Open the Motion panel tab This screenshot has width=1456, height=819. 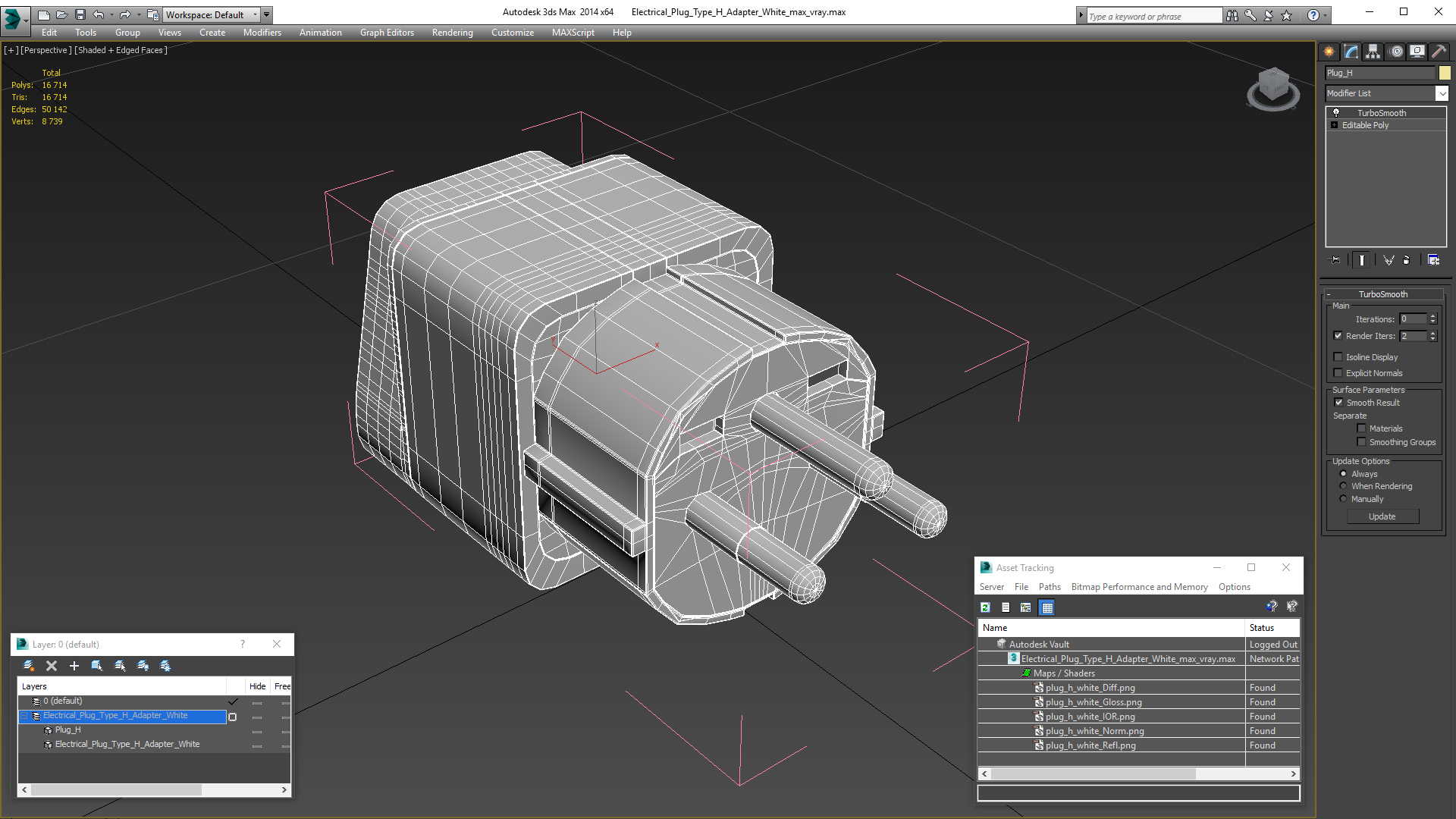(1395, 52)
